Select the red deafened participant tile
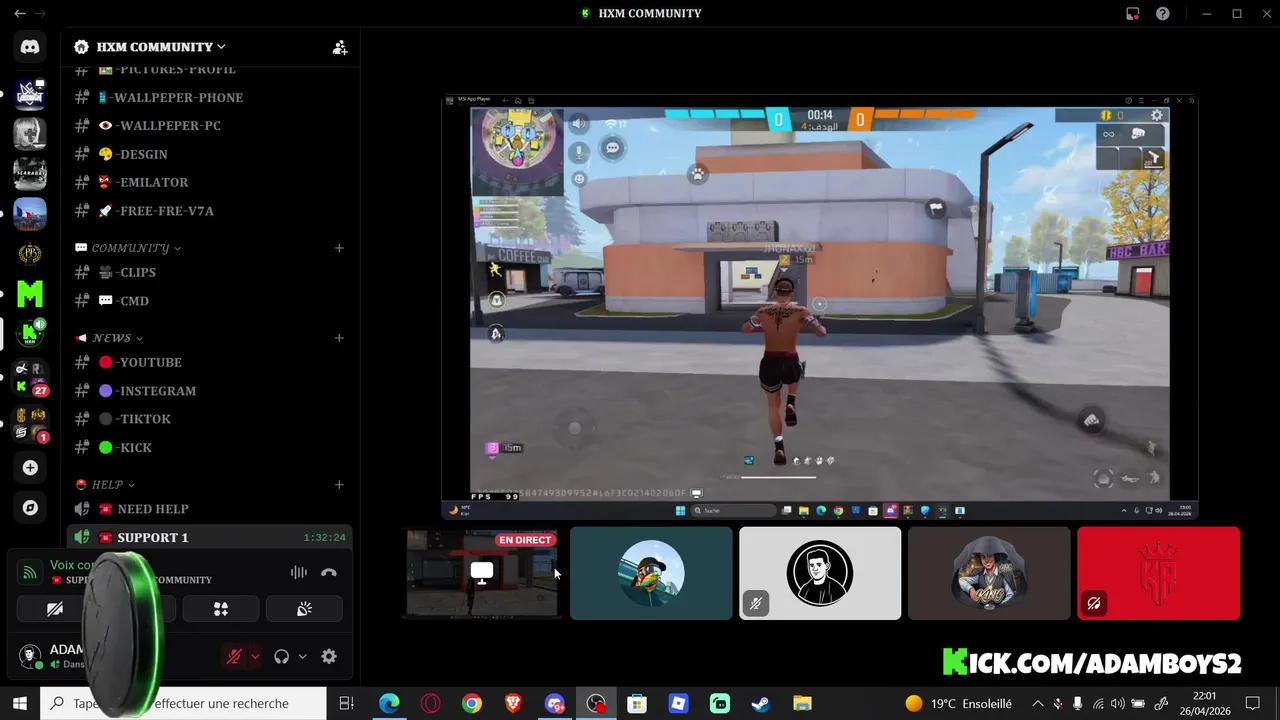The image size is (1280, 720). [x=1158, y=573]
